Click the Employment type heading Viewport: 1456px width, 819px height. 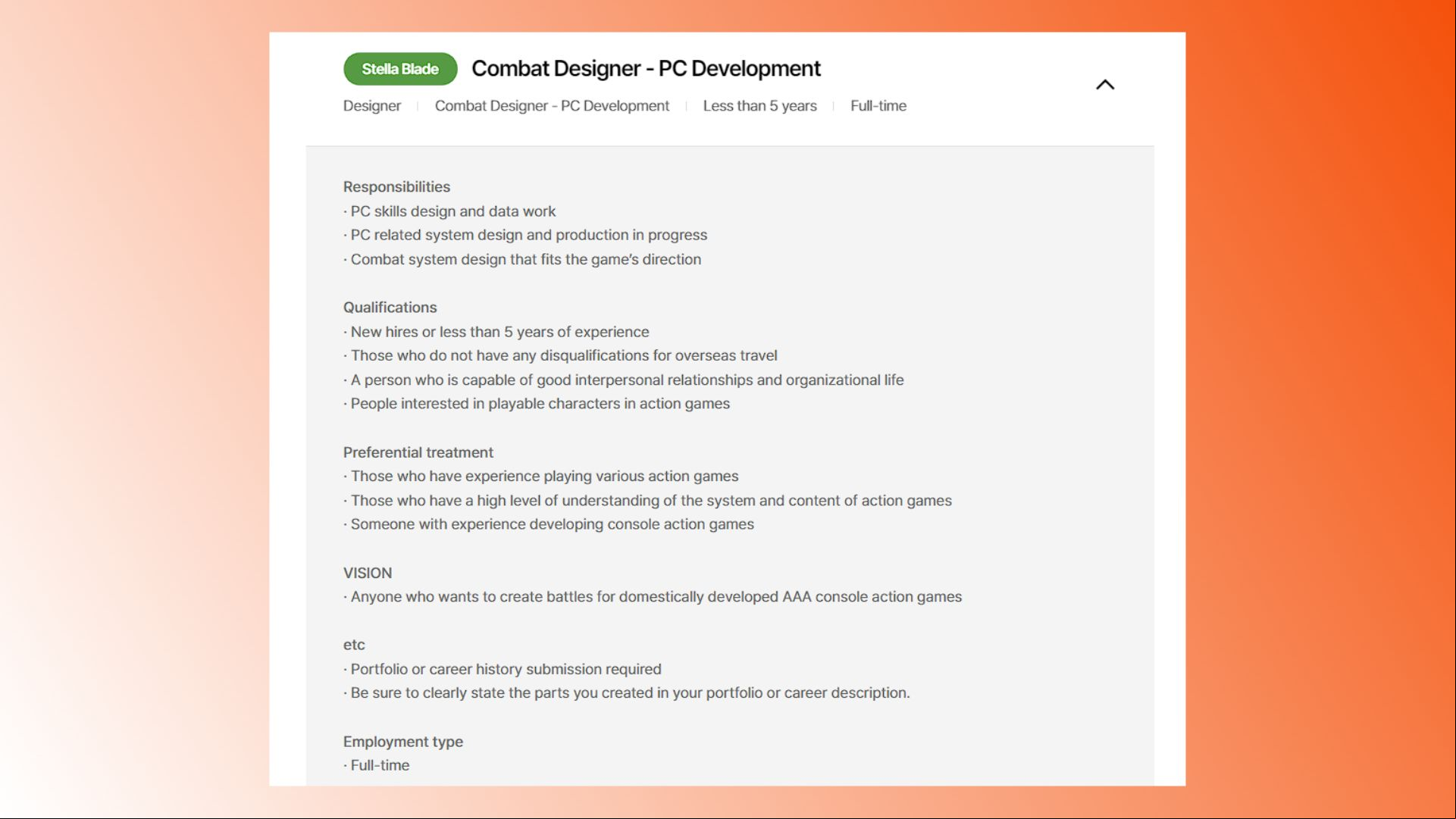(403, 742)
